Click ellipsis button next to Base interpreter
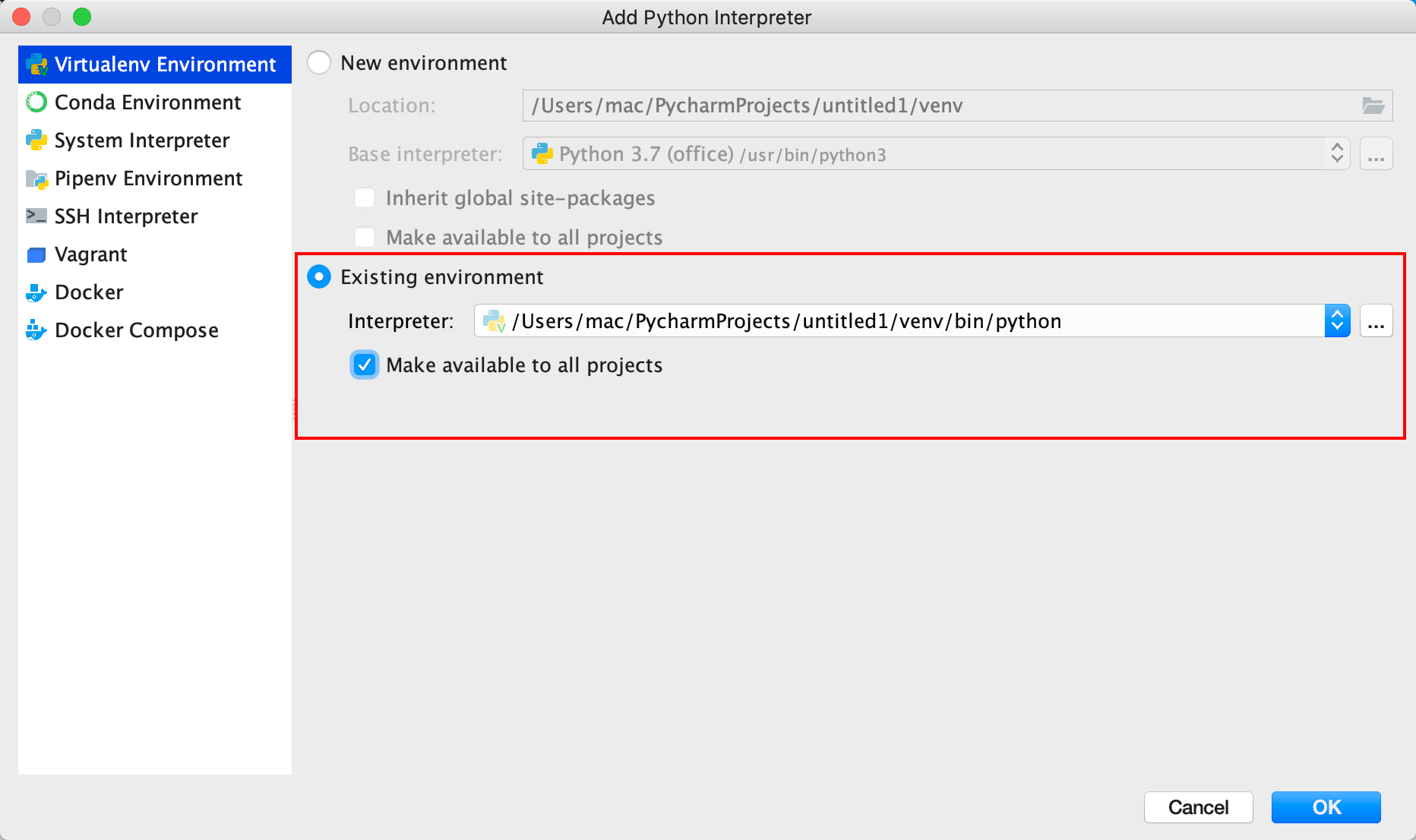Screen dimensions: 1416x840 click(1376, 154)
